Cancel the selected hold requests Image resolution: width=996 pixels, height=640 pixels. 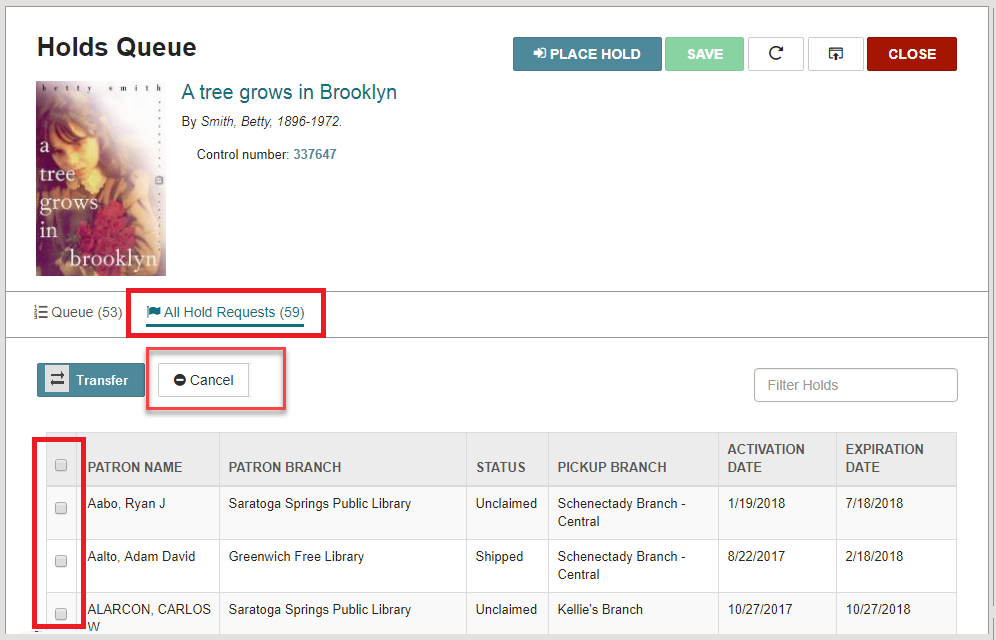pyautogui.click(x=203, y=380)
